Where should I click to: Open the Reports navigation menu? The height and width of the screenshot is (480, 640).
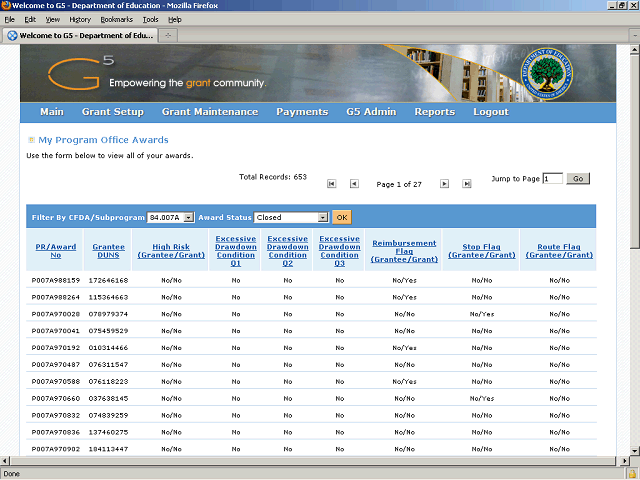point(434,112)
